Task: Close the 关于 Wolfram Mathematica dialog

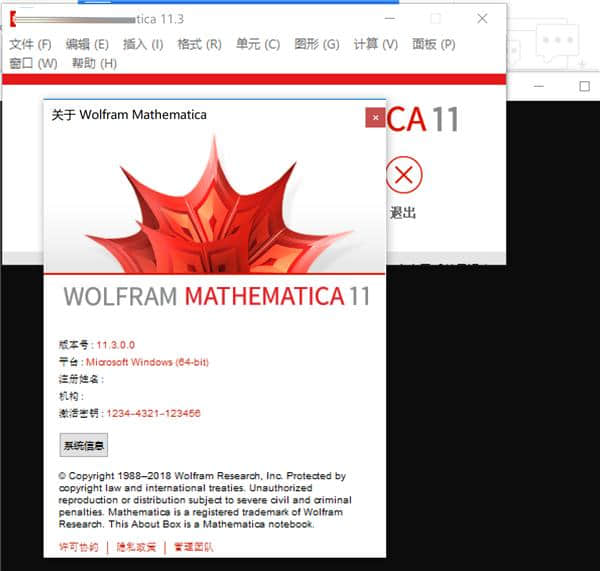Action: pos(375,118)
